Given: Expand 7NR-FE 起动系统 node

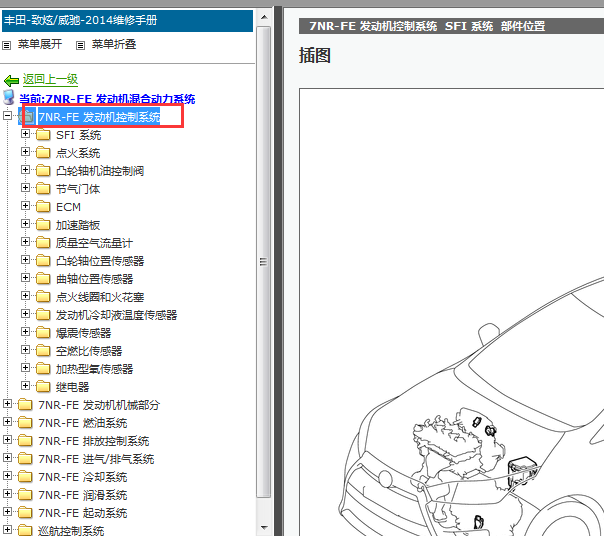Looking at the screenshot, I should (x=7, y=511).
